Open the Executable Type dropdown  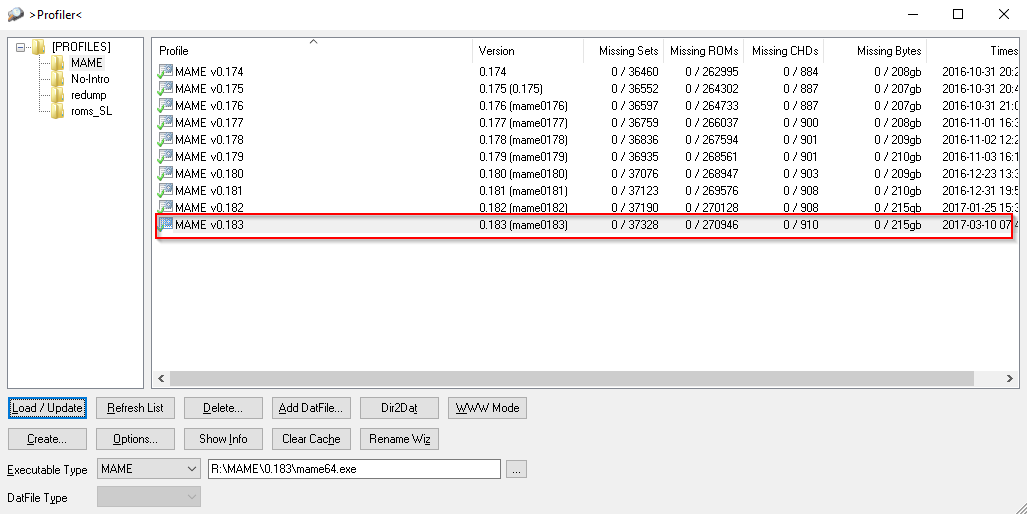click(x=192, y=469)
